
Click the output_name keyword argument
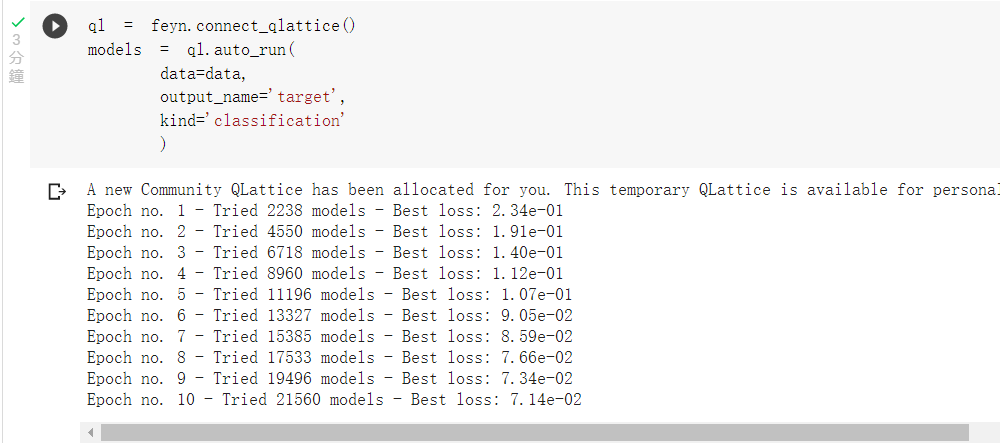(209, 97)
